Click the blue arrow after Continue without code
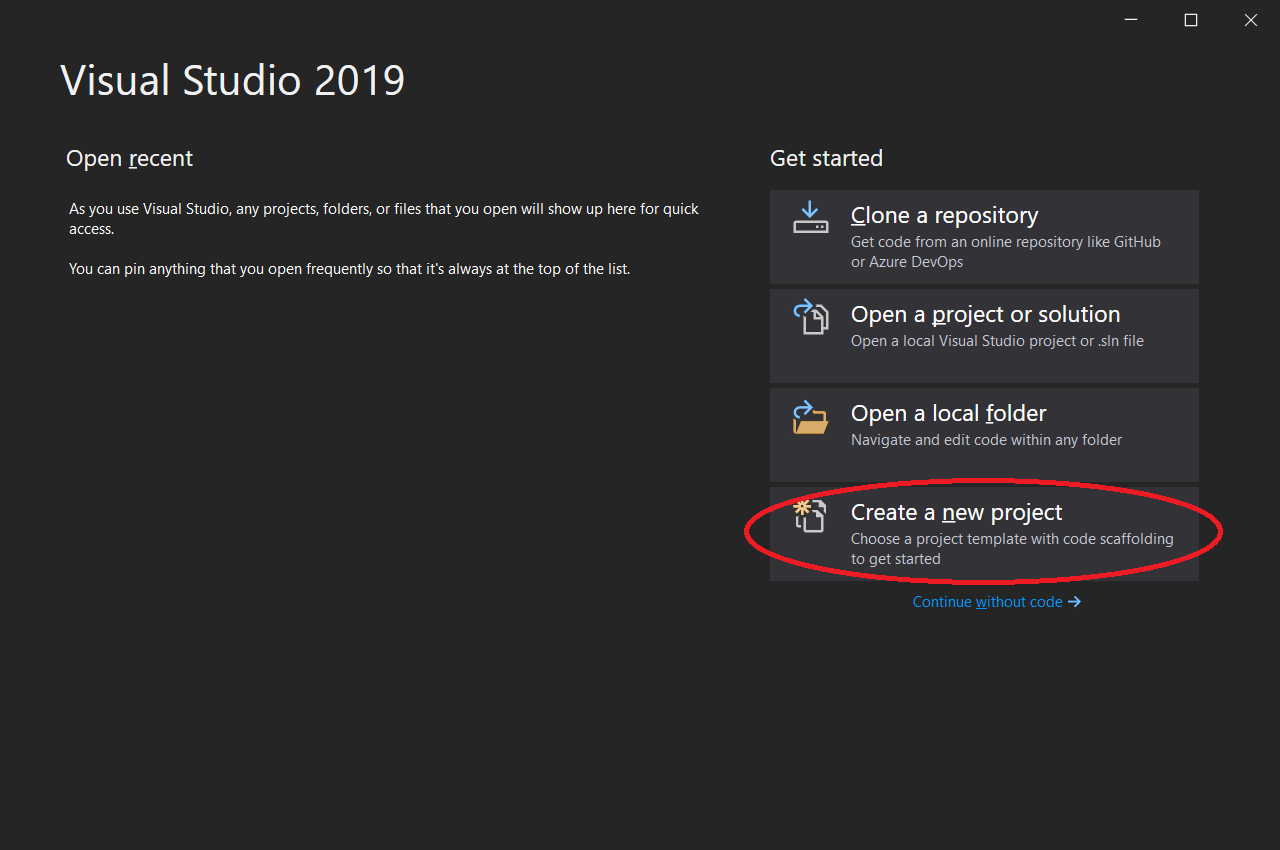Screen dimensions: 1280x850 coord(1075,601)
